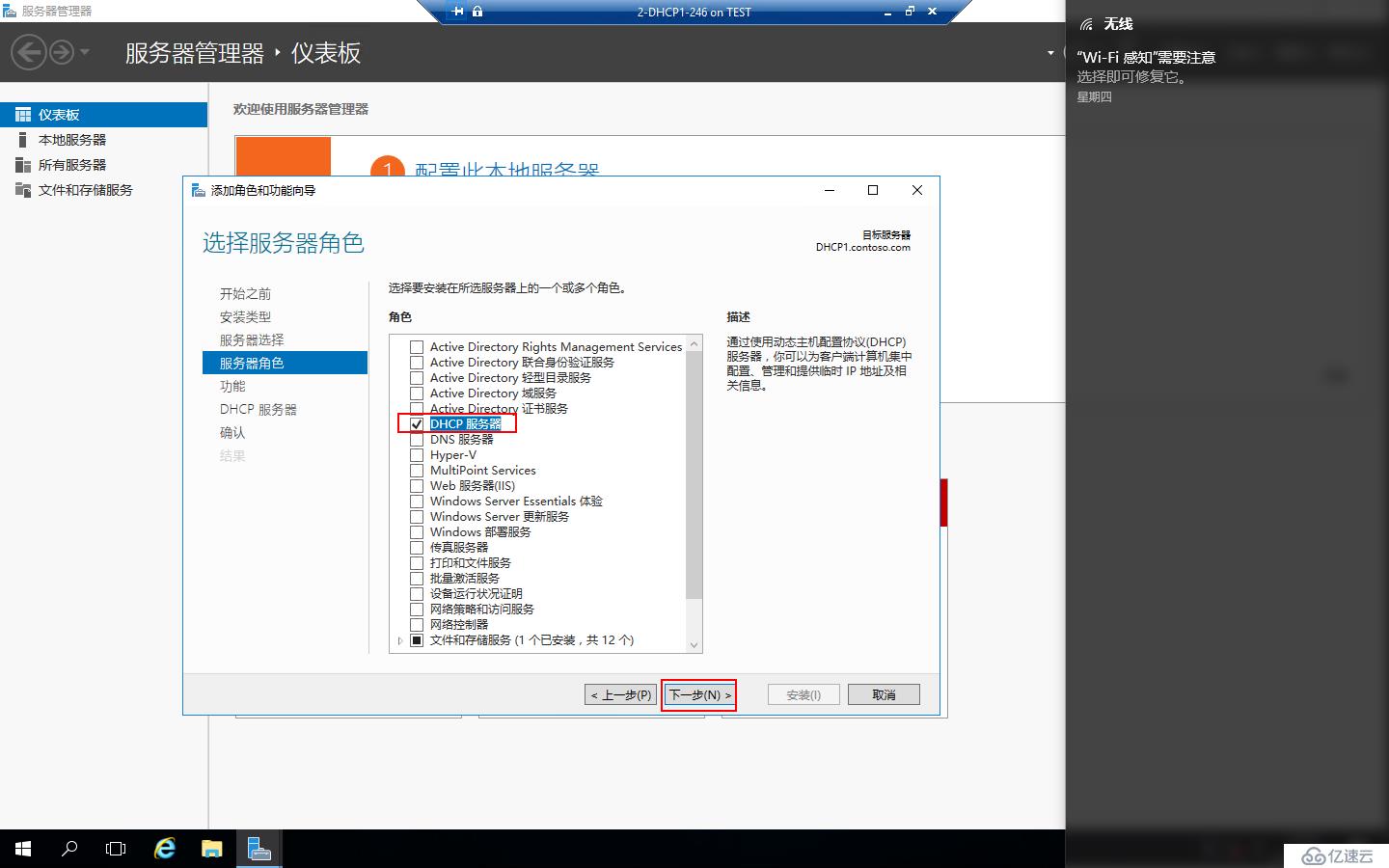
Task: Check MultiPoint Services role
Action: coord(417,471)
